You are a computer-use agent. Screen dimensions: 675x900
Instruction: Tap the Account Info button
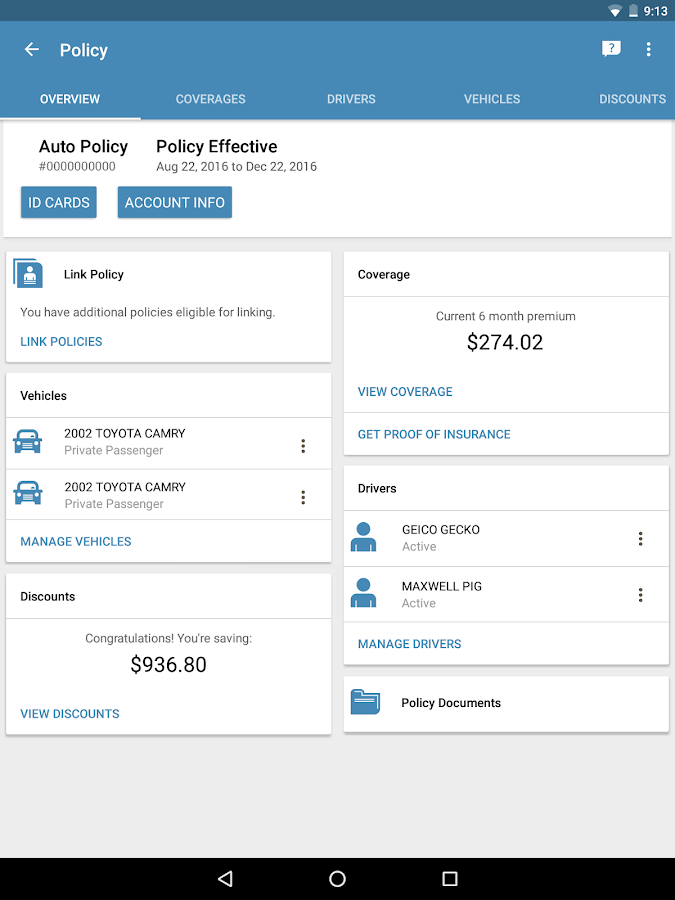pyautogui.click(x=175, y=202)
